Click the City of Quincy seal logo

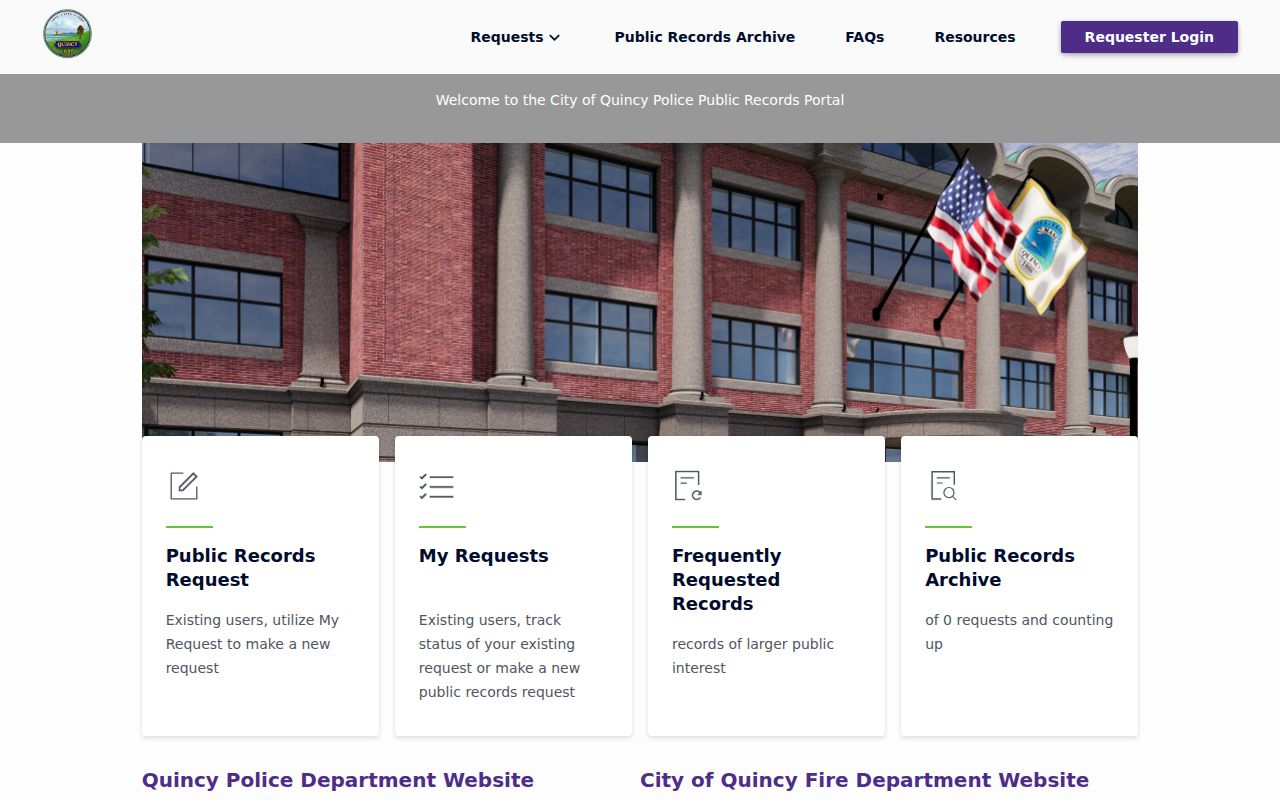tap(67, 34)
